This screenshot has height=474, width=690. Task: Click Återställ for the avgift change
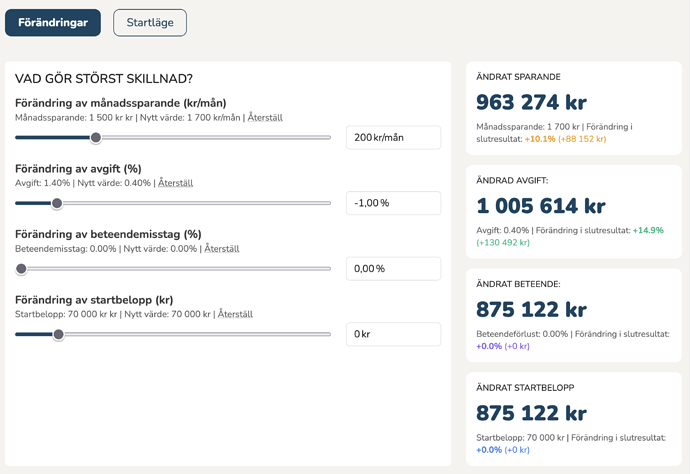[x=175, y=183]
